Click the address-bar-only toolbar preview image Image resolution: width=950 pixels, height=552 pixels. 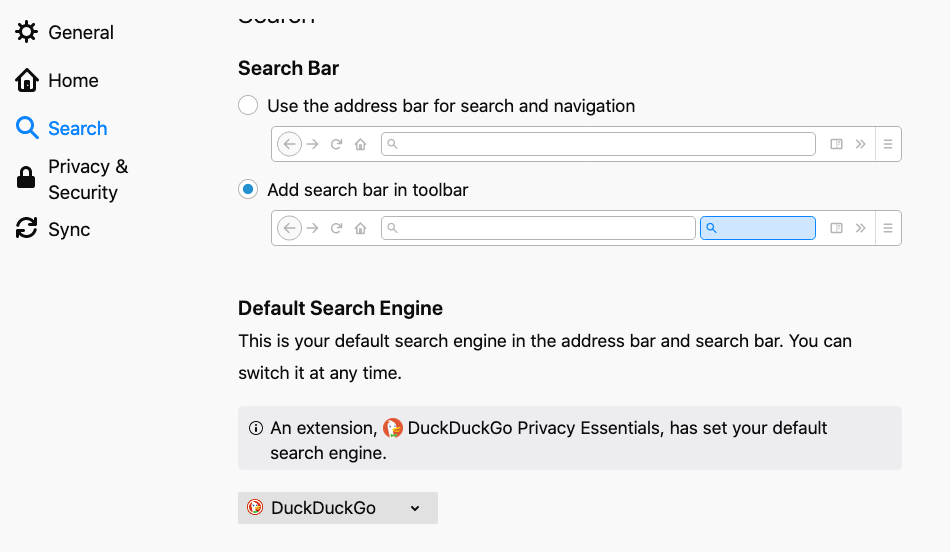tap(586, 144)
